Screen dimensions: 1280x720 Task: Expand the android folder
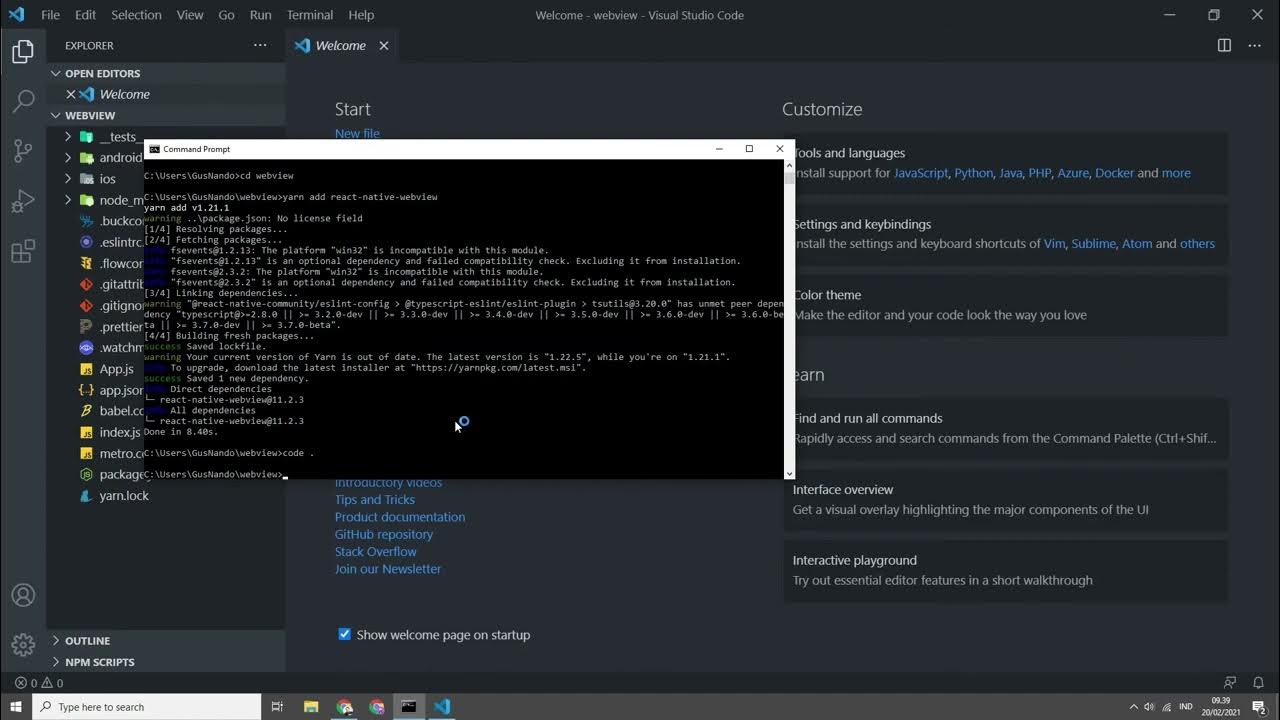(68, 158)
